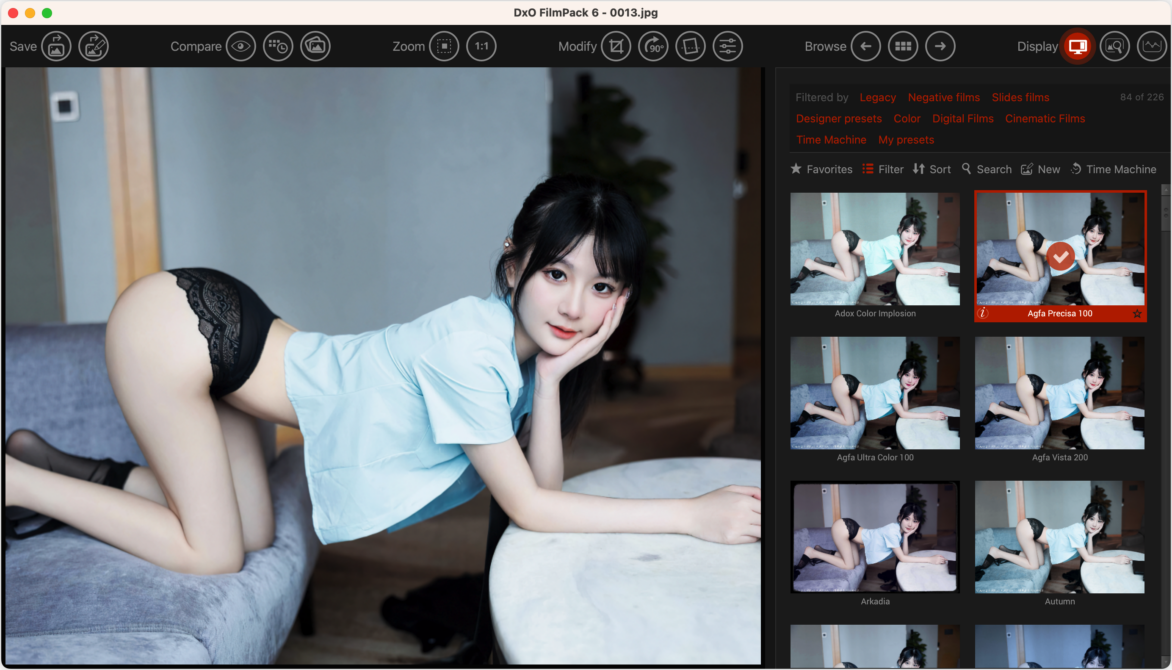
Task: Toggle the My presets filter
Action: pyautogui.click(x=906, y=140)
